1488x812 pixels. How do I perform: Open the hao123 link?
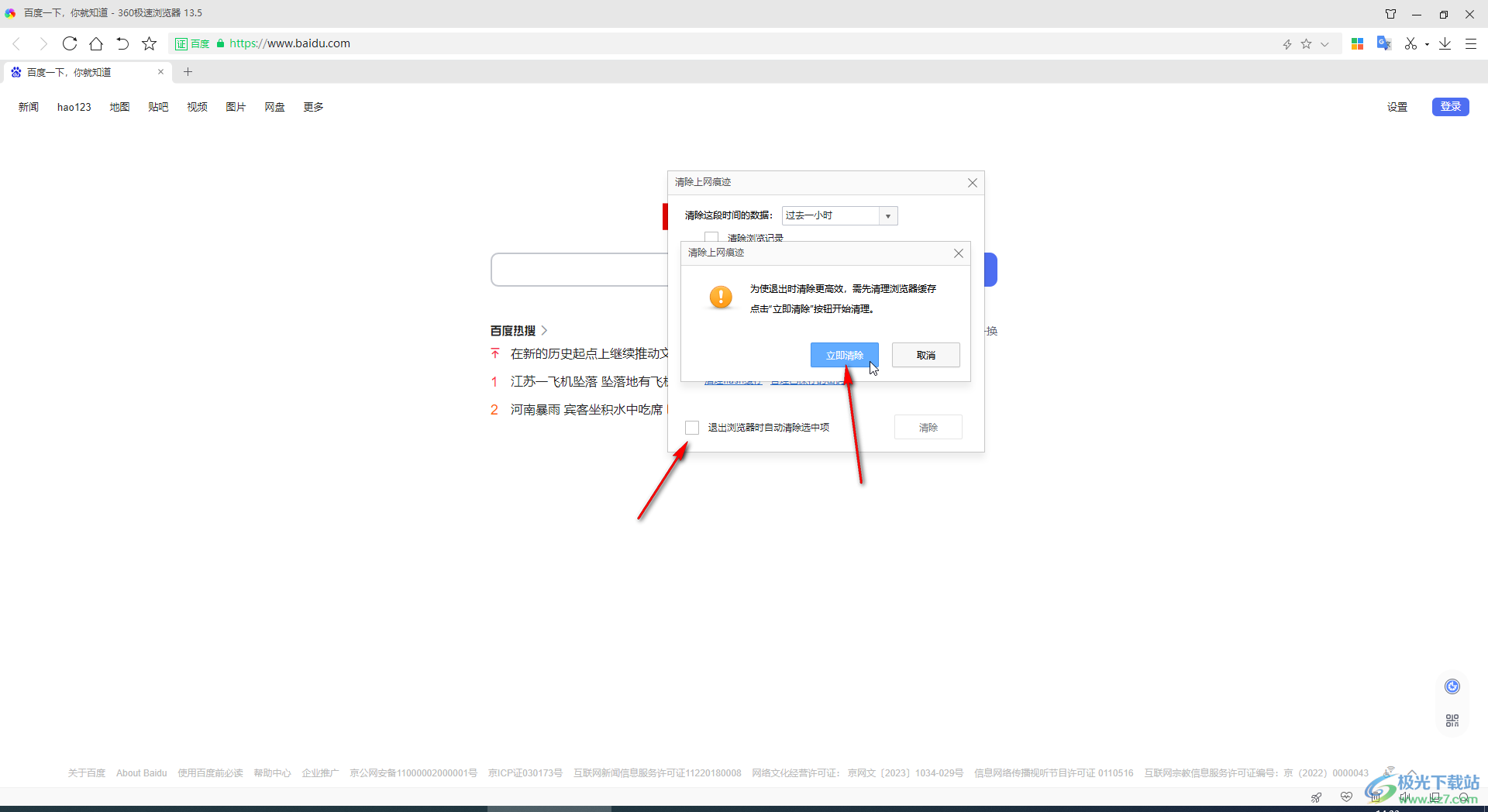point(74,107)
